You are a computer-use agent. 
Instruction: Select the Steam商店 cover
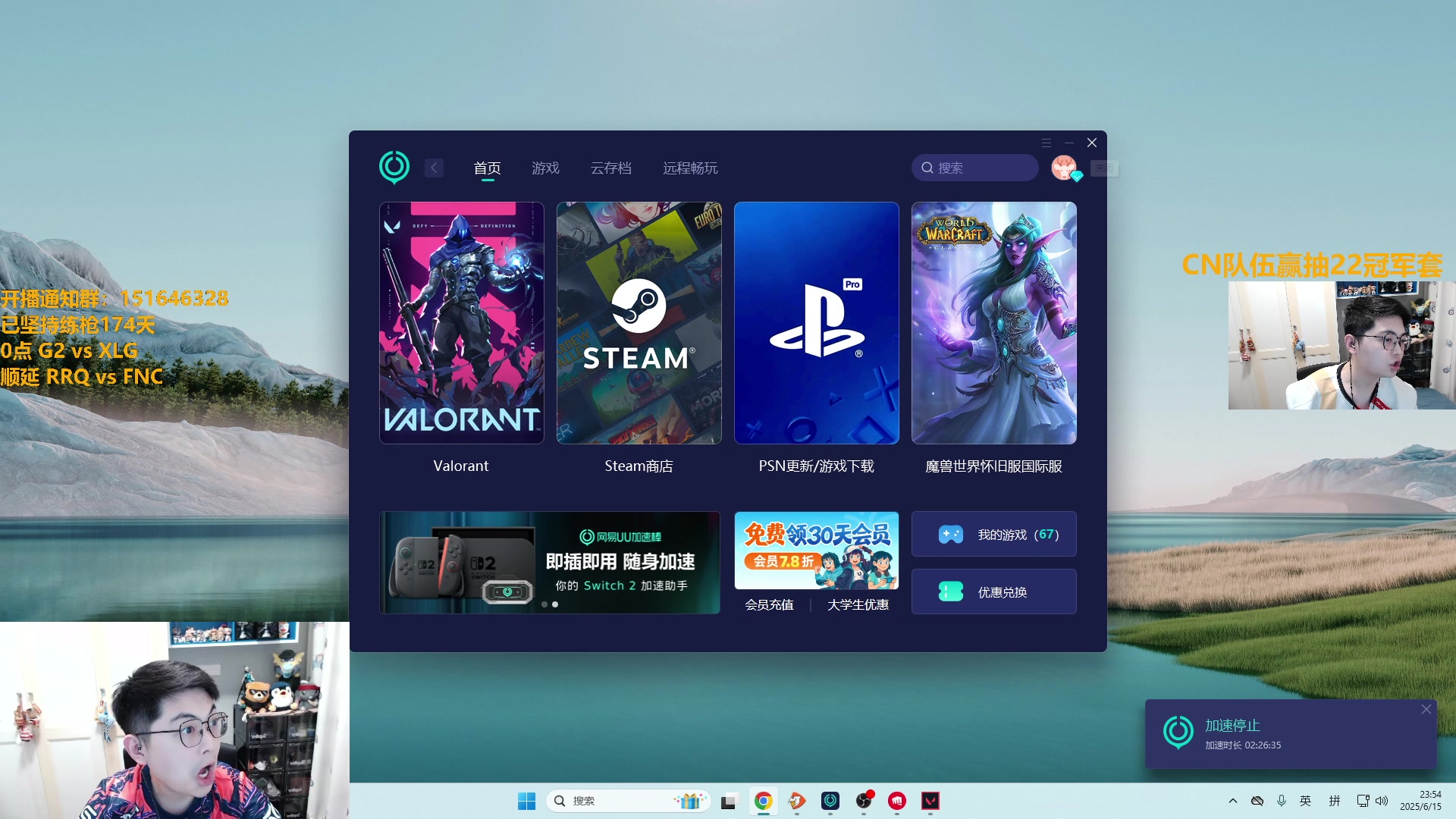639,323
